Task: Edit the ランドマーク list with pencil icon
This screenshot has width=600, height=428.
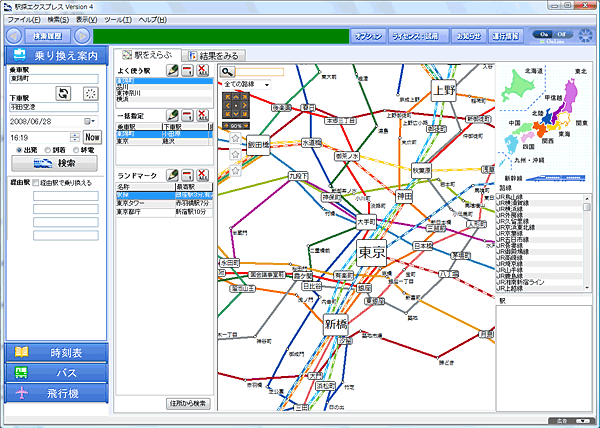Action: [172, 175]
